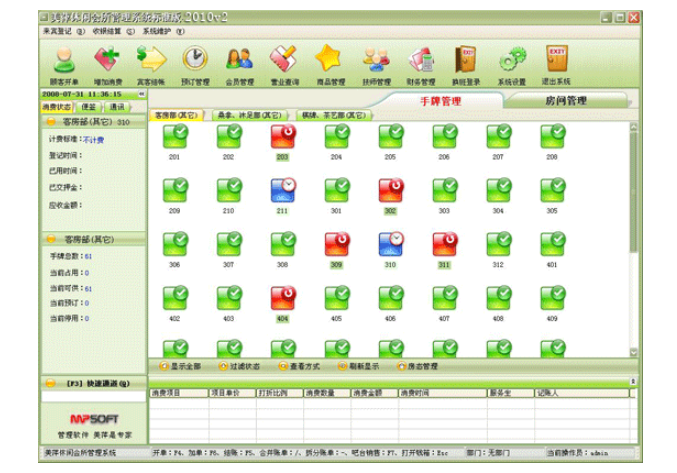
Task: Open 会员管理 members icon
Action: [239, 63]
